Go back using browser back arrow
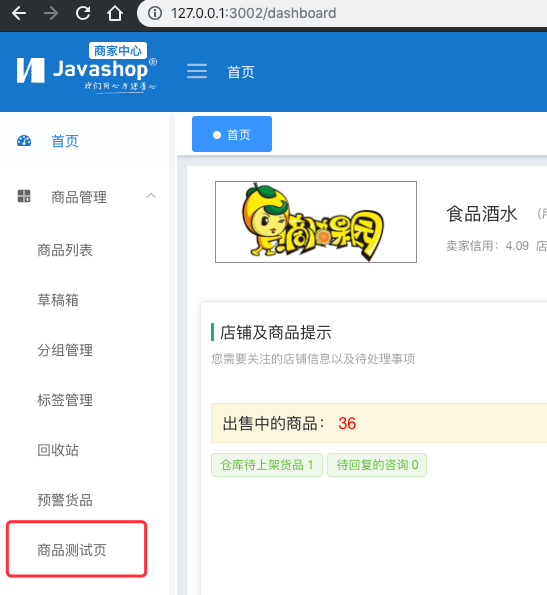547x595 pixels. 19,13
